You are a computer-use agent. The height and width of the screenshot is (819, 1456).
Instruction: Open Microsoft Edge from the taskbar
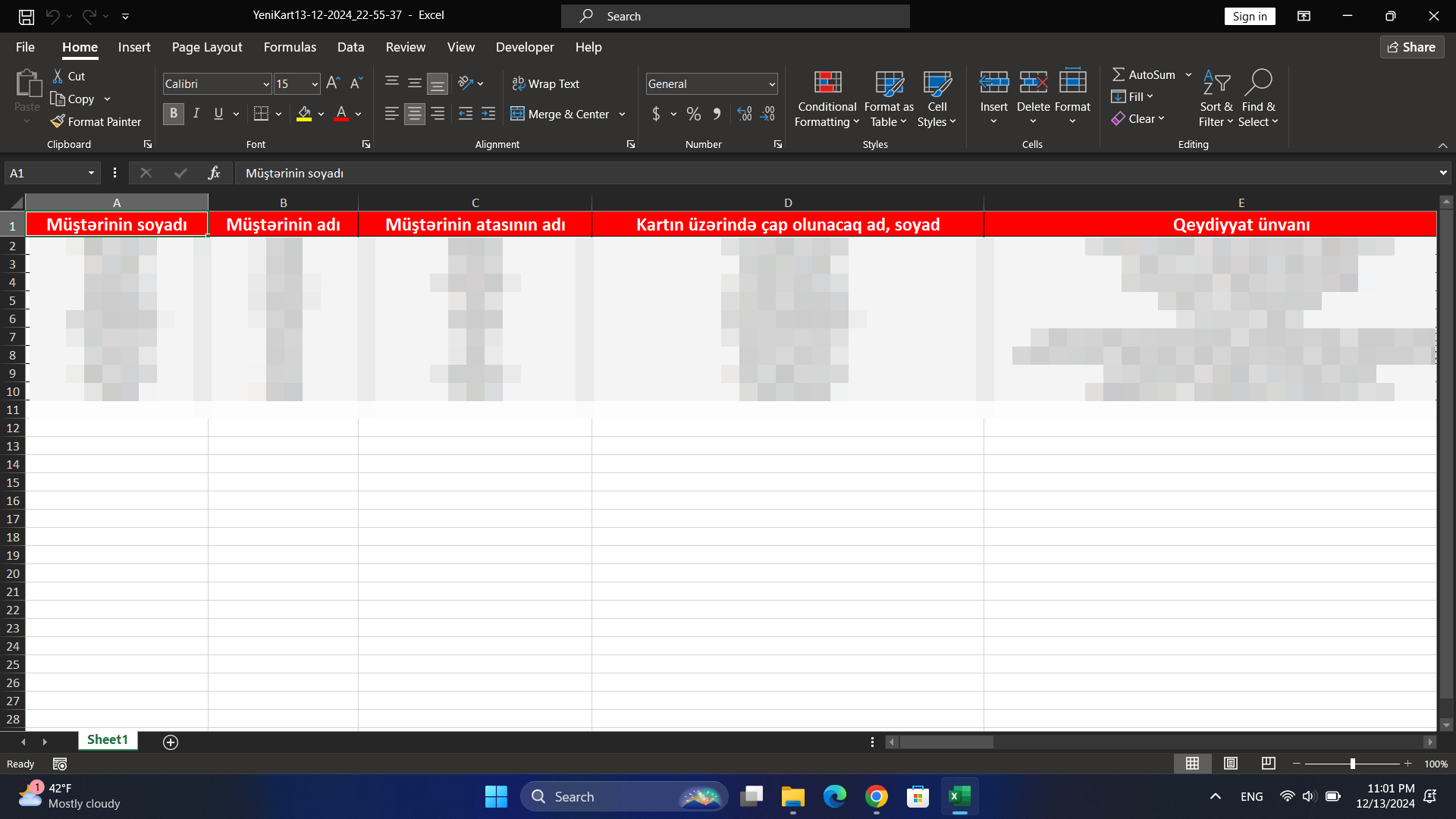pyautogui.click(x=835, y=797)
